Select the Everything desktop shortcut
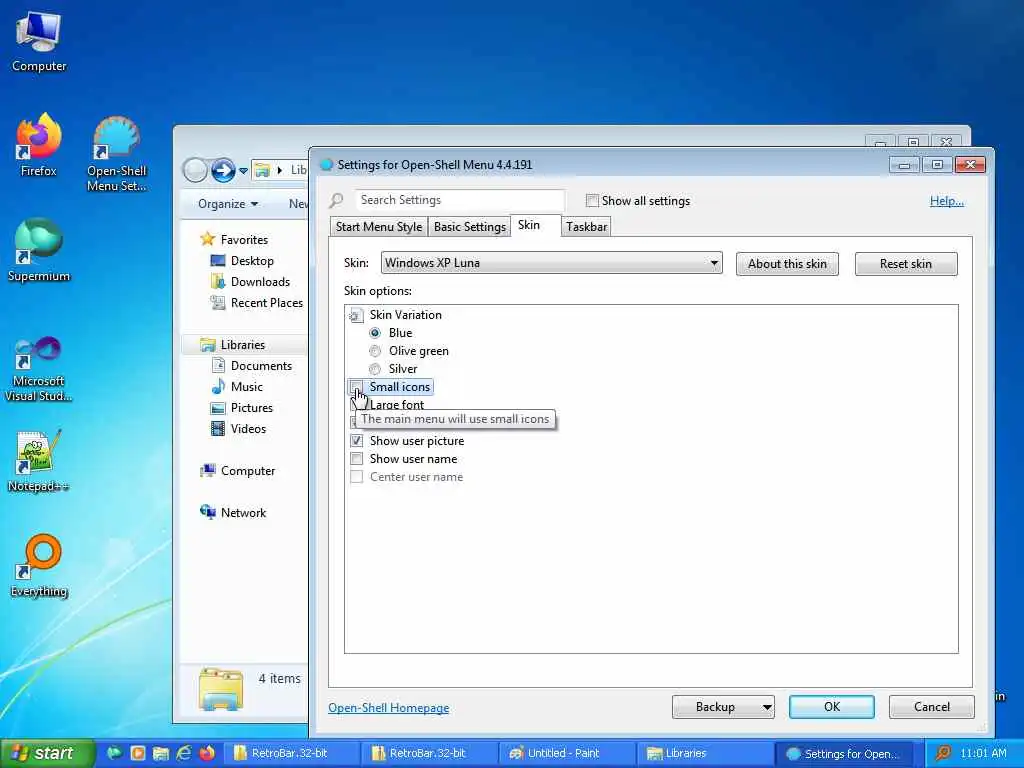Image resolution: width=1024 pixels, height=768 pixels. [39, 566]
